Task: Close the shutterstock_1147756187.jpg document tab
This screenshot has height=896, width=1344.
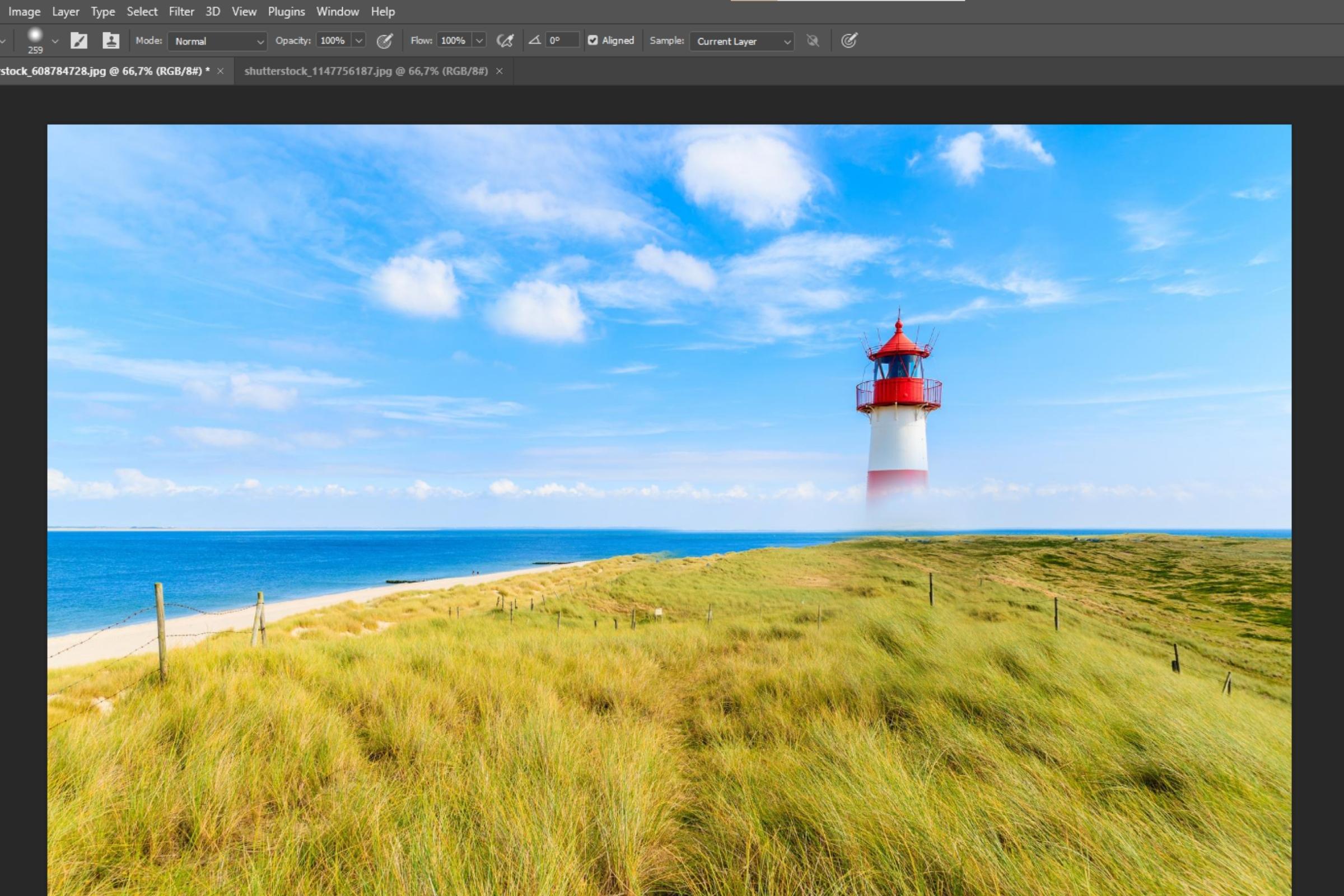Action: [500, 71]
